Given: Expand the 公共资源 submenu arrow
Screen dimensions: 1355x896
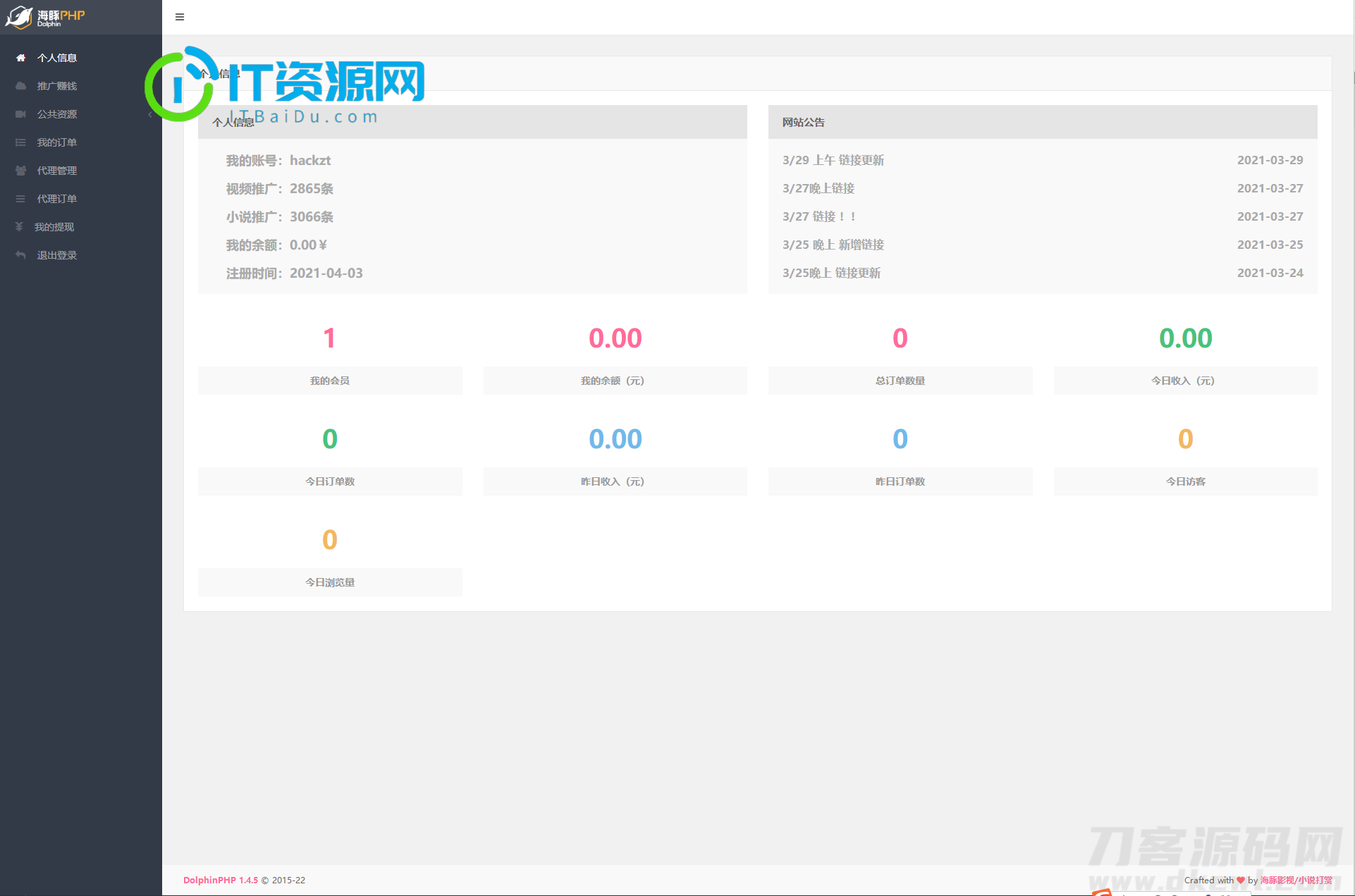Looking at the screenshot, I should click(150, 114).
